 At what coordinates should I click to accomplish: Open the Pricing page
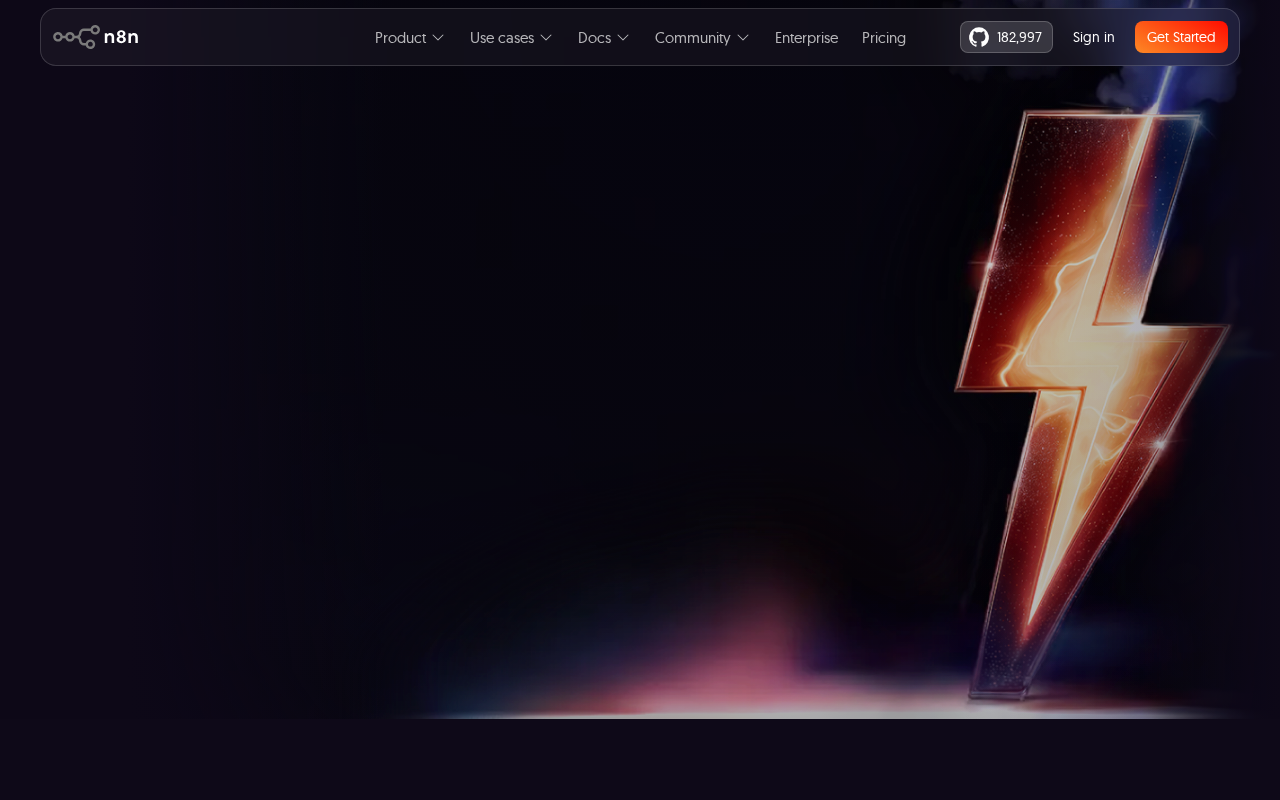(884, 37)
